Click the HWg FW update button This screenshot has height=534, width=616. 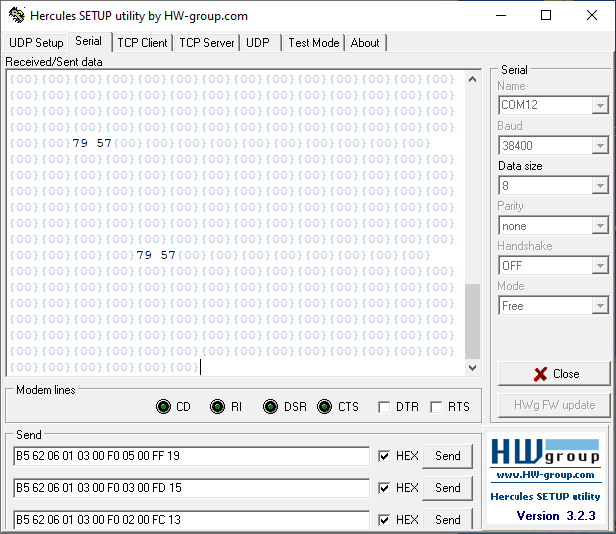pyautogui.click(x=554, y=405)
